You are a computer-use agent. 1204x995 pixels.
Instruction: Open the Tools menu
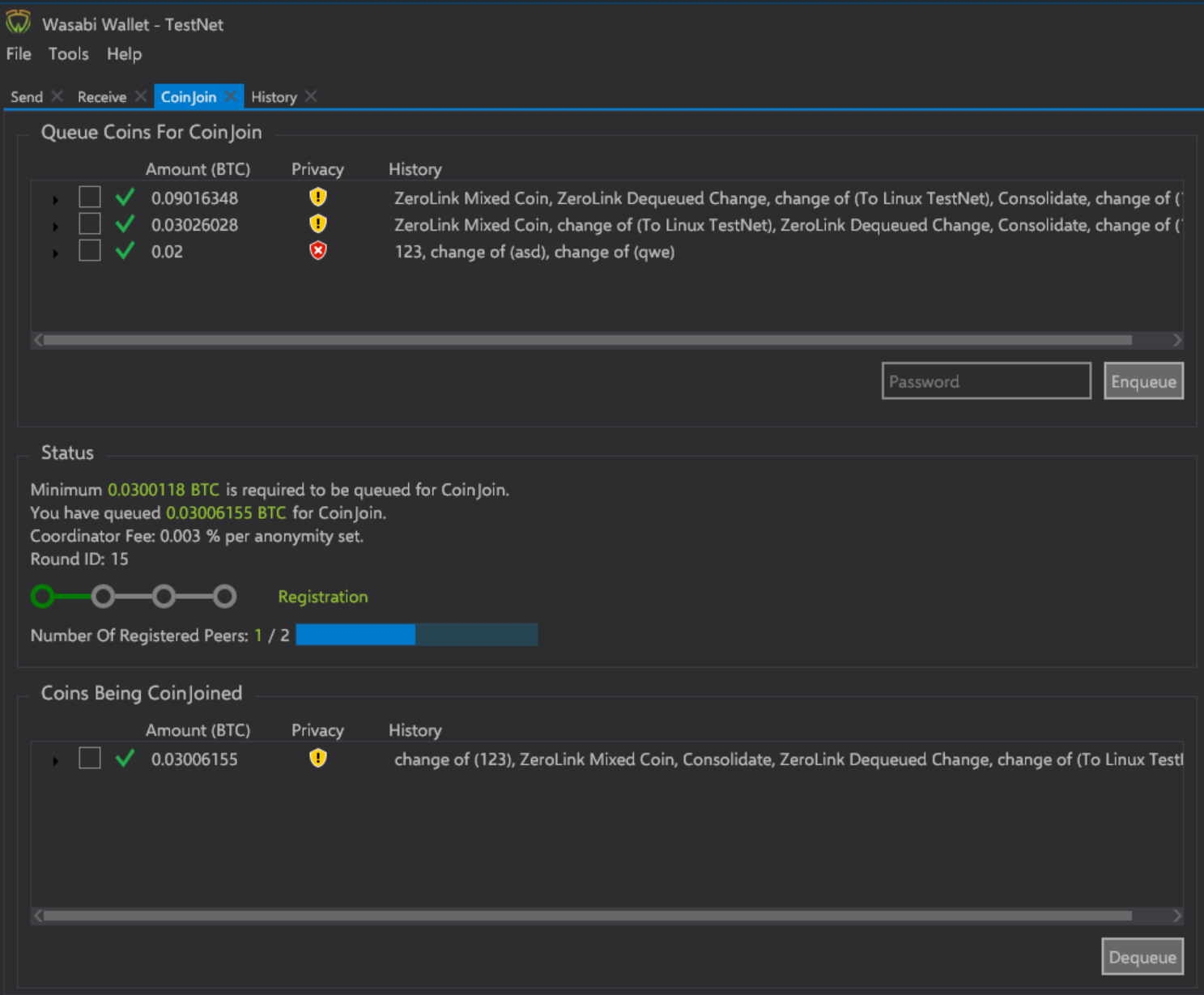(x=68, y=54)
